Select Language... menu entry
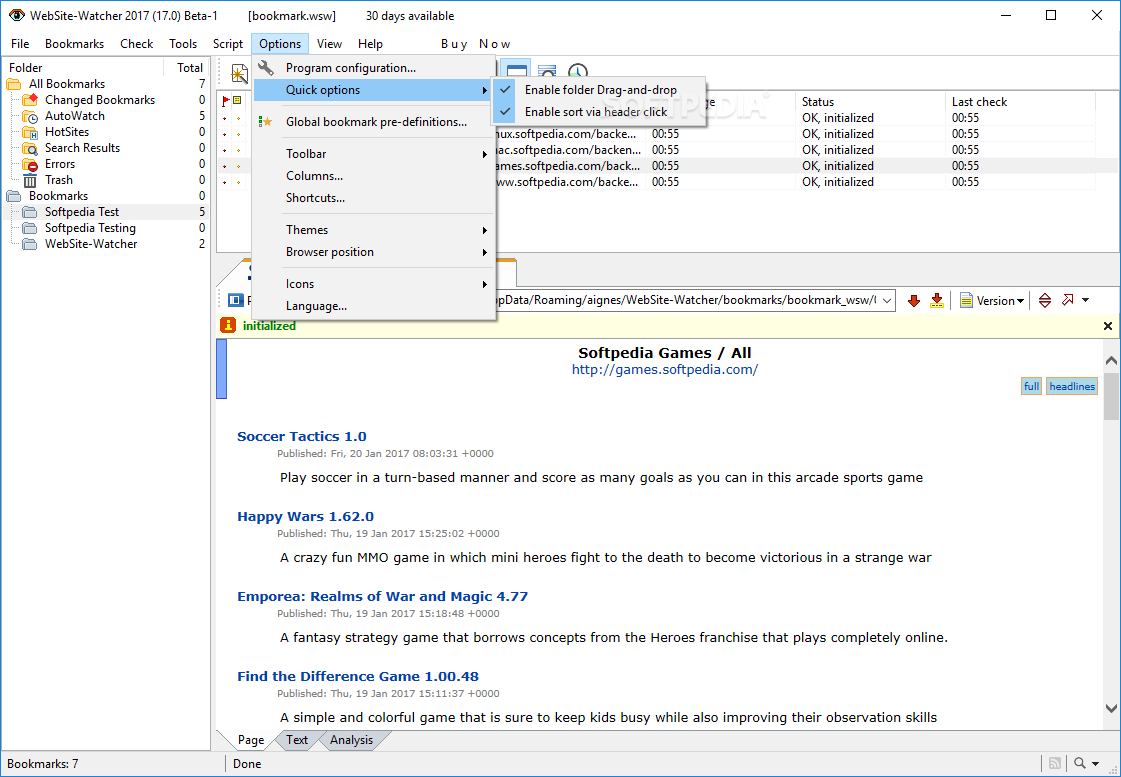This screenshot has width=1121, height=777. click(374, 306)
